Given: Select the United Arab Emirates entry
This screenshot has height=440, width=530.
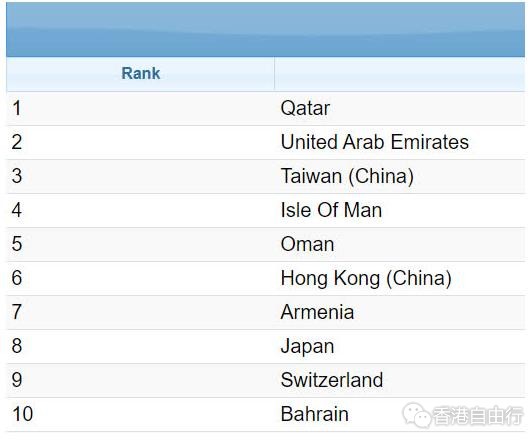Looking at the screenshot, I should [375, 142].
